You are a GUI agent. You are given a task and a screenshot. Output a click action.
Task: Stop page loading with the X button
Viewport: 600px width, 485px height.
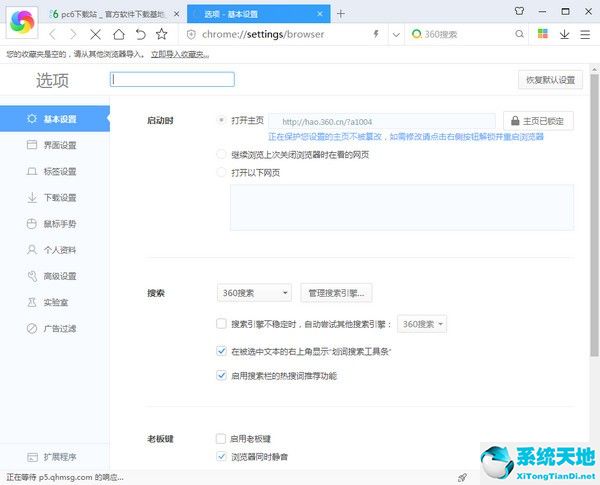pos(95,34)
